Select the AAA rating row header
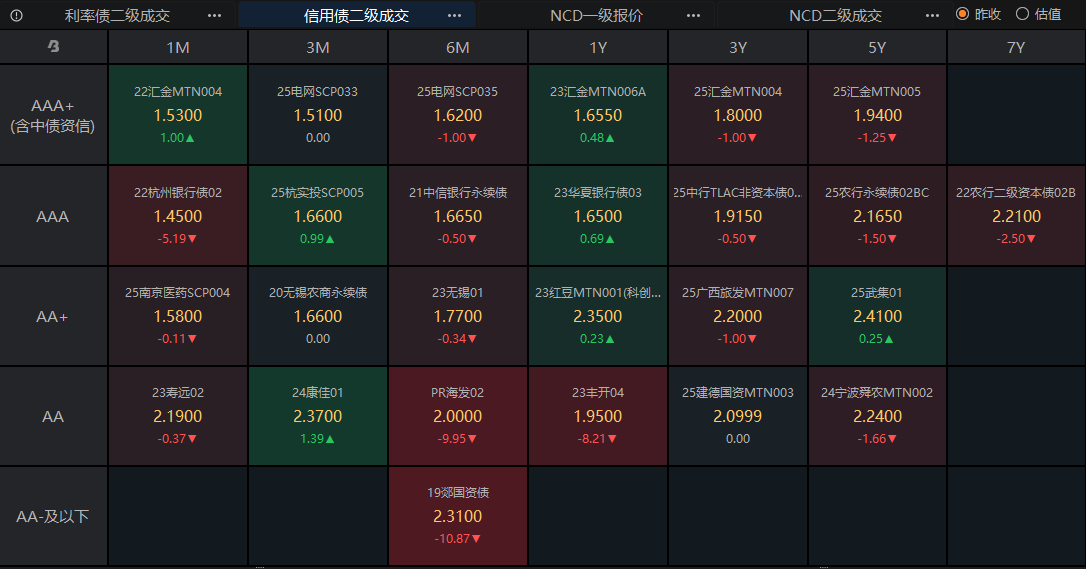 tap(53, 216)
